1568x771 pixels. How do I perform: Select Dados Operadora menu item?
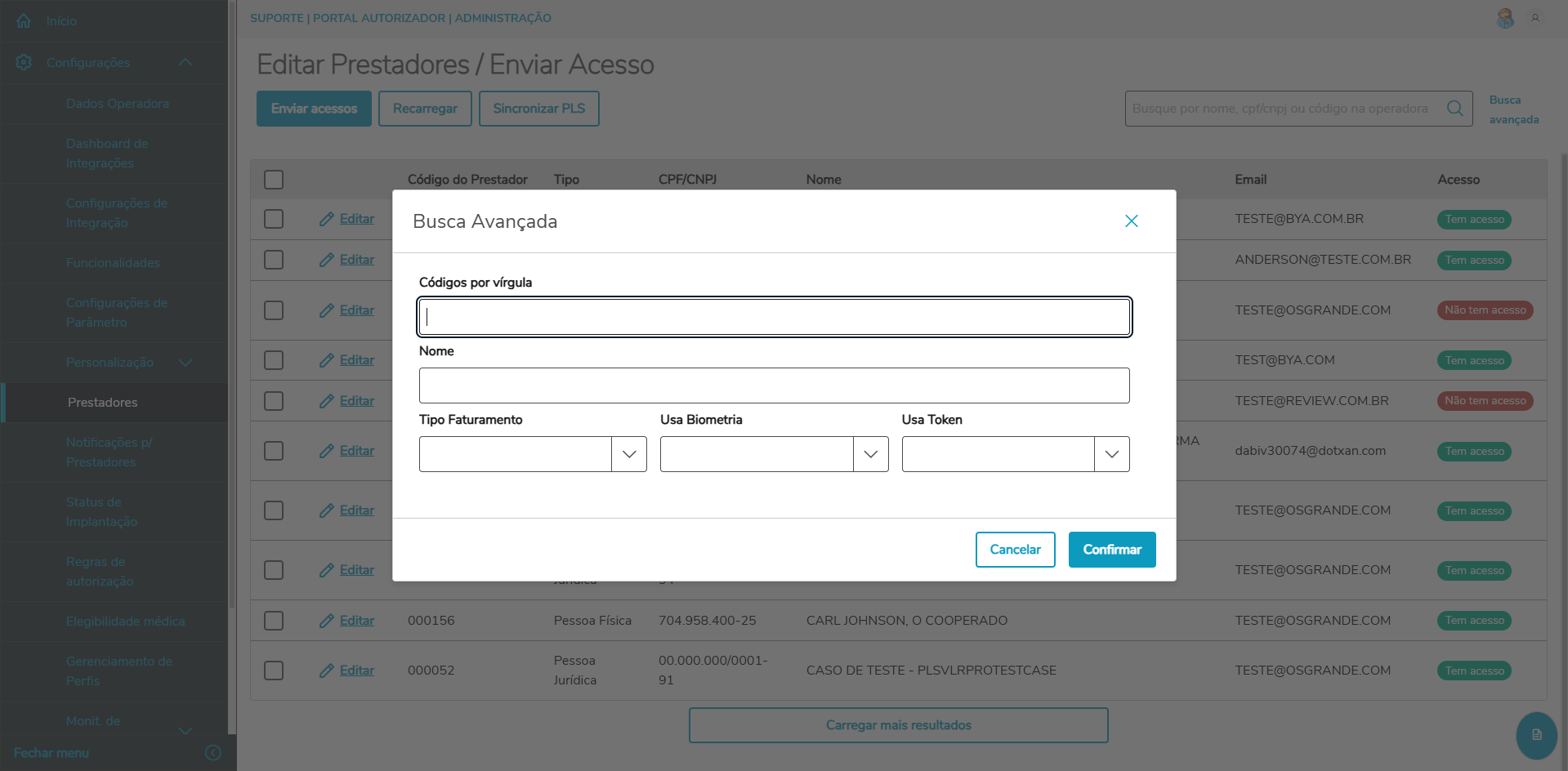click(x=118, y=104)
